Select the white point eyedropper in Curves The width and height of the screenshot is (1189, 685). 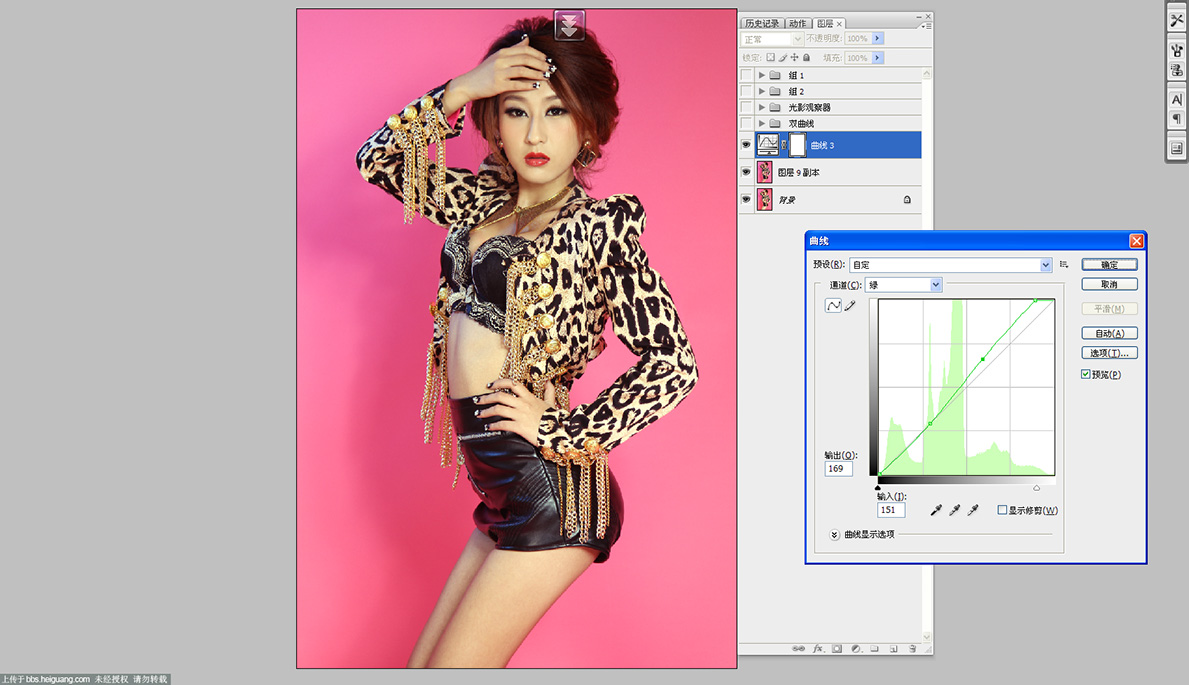pyautogui.click(x=973, y=511)
